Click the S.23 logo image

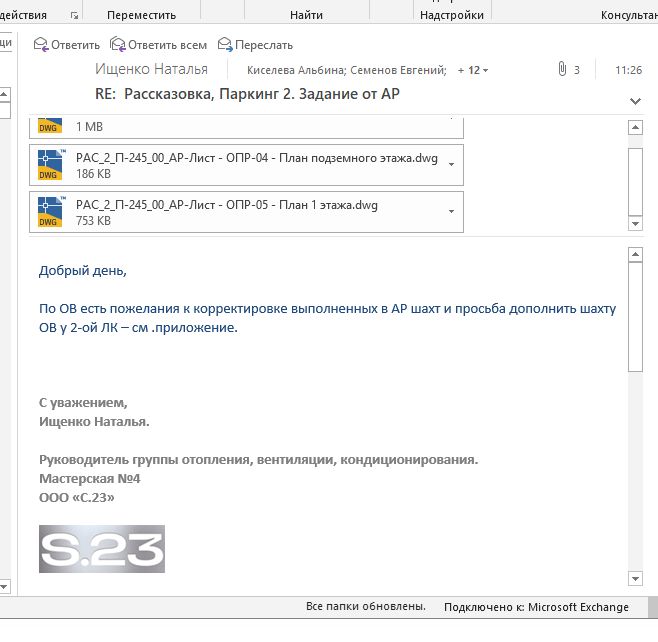(x=102, y=549)
